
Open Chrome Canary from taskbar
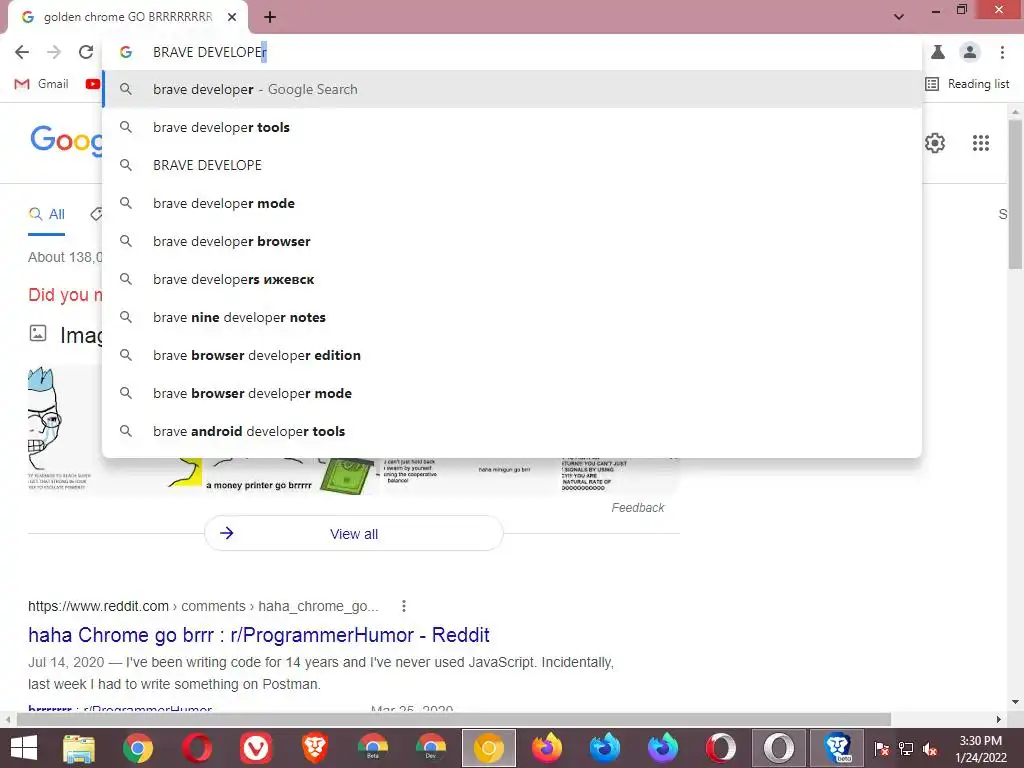[x=488, y=748]
